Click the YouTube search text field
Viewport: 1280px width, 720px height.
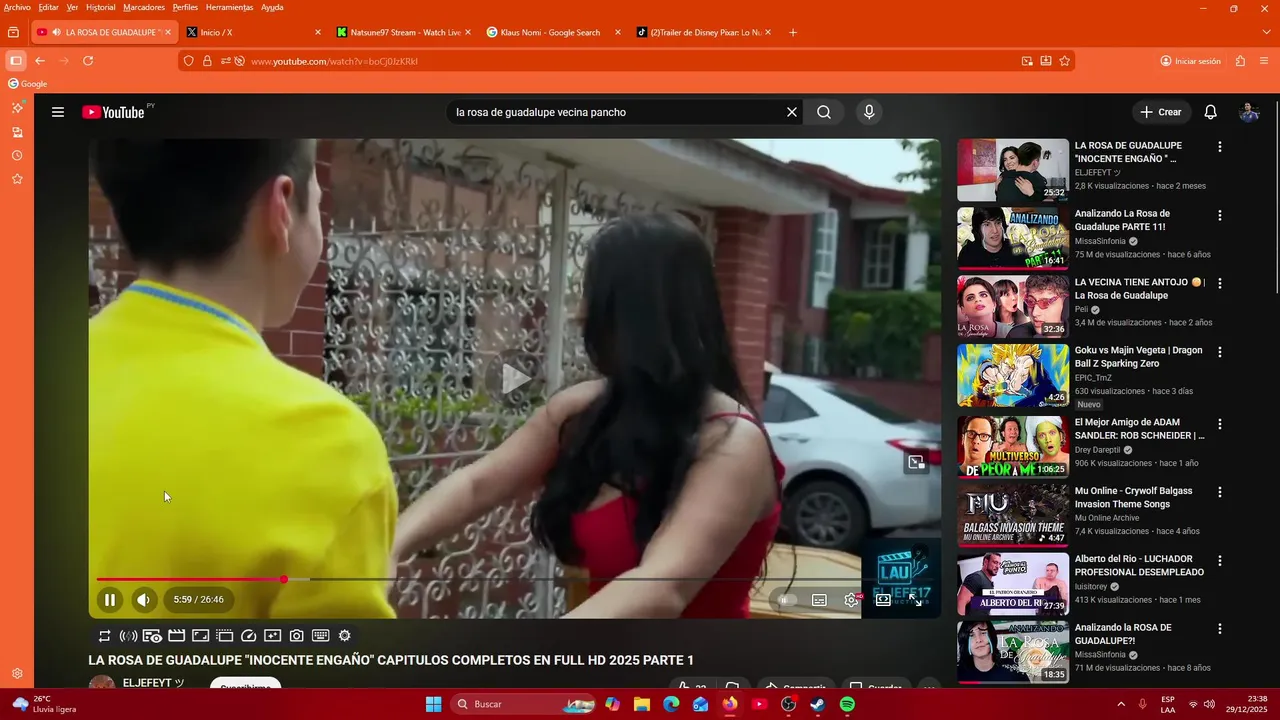(615, 112)
